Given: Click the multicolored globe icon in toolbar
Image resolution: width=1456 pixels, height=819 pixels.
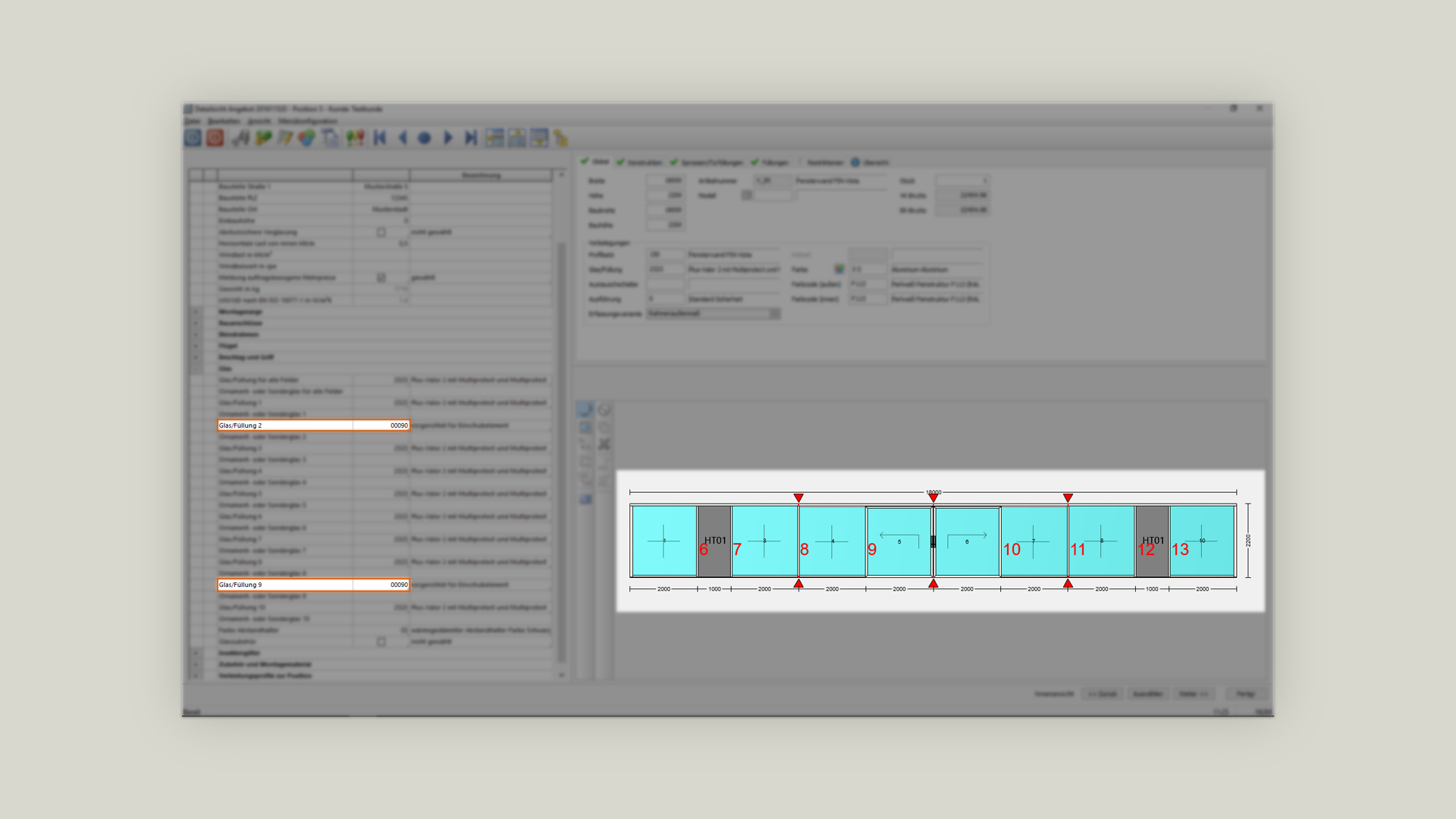Looking at the screenshot, I should click(x=306, y=138).
